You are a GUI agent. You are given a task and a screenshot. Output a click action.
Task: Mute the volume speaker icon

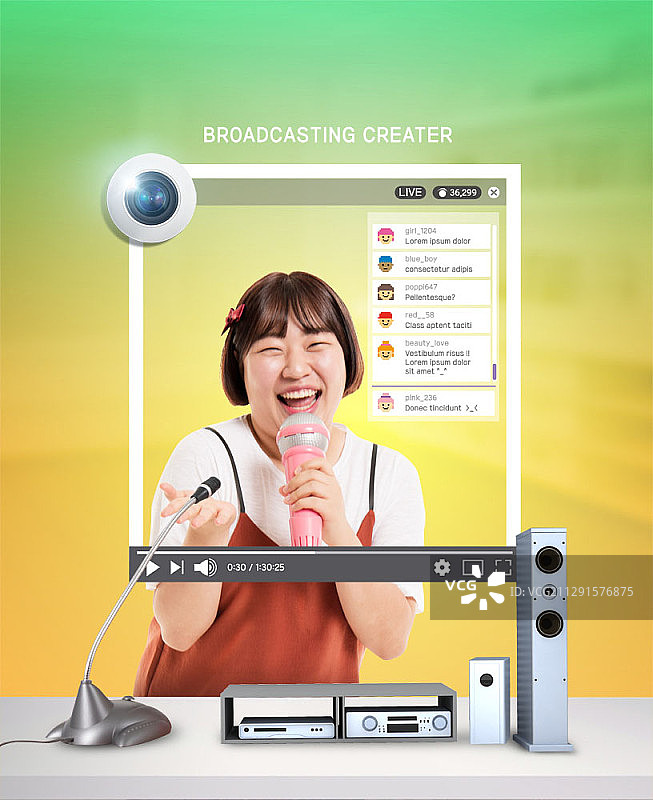(205, 567)
